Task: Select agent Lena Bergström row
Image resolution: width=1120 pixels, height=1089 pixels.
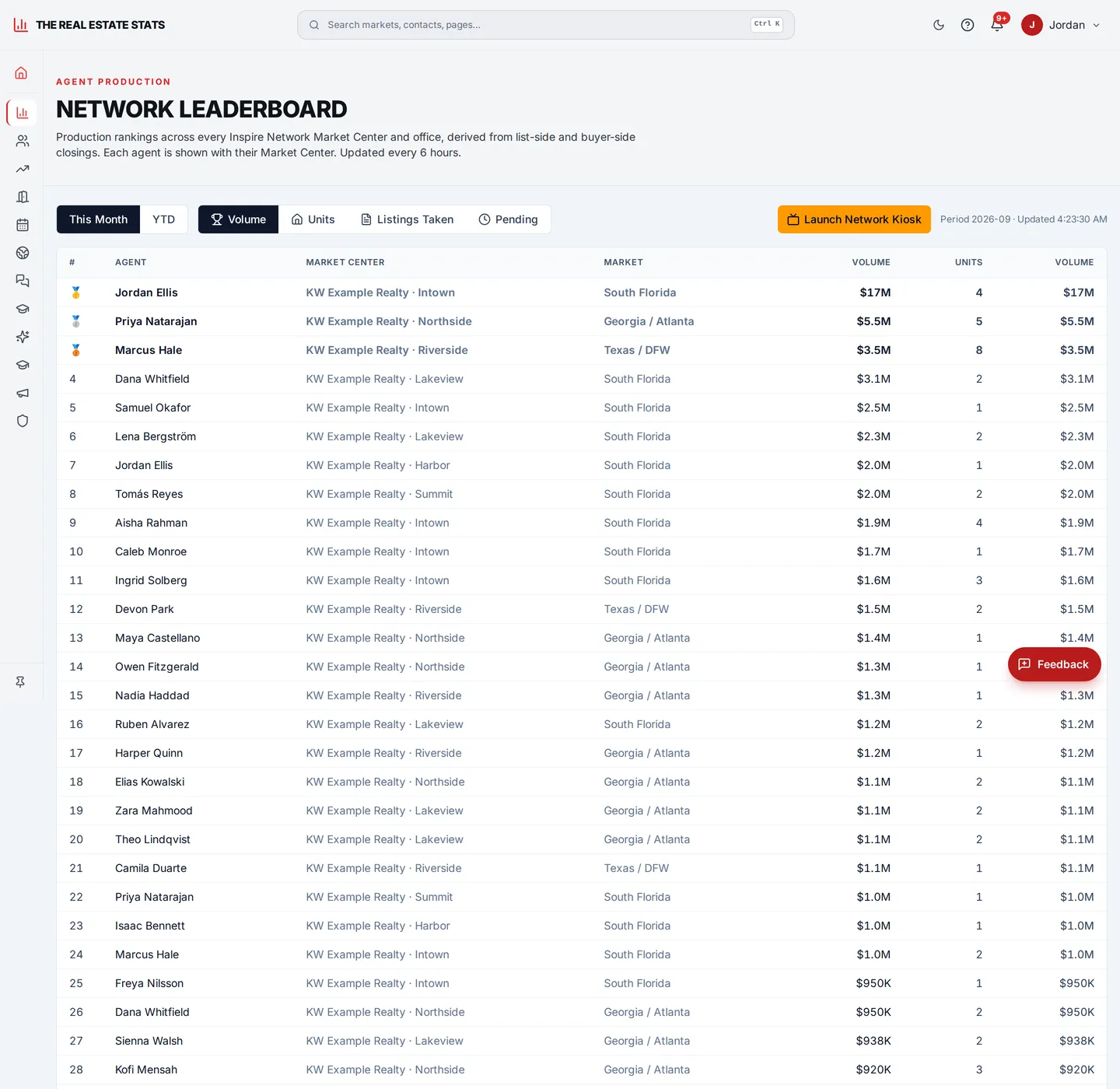Action: click(582, 436)
